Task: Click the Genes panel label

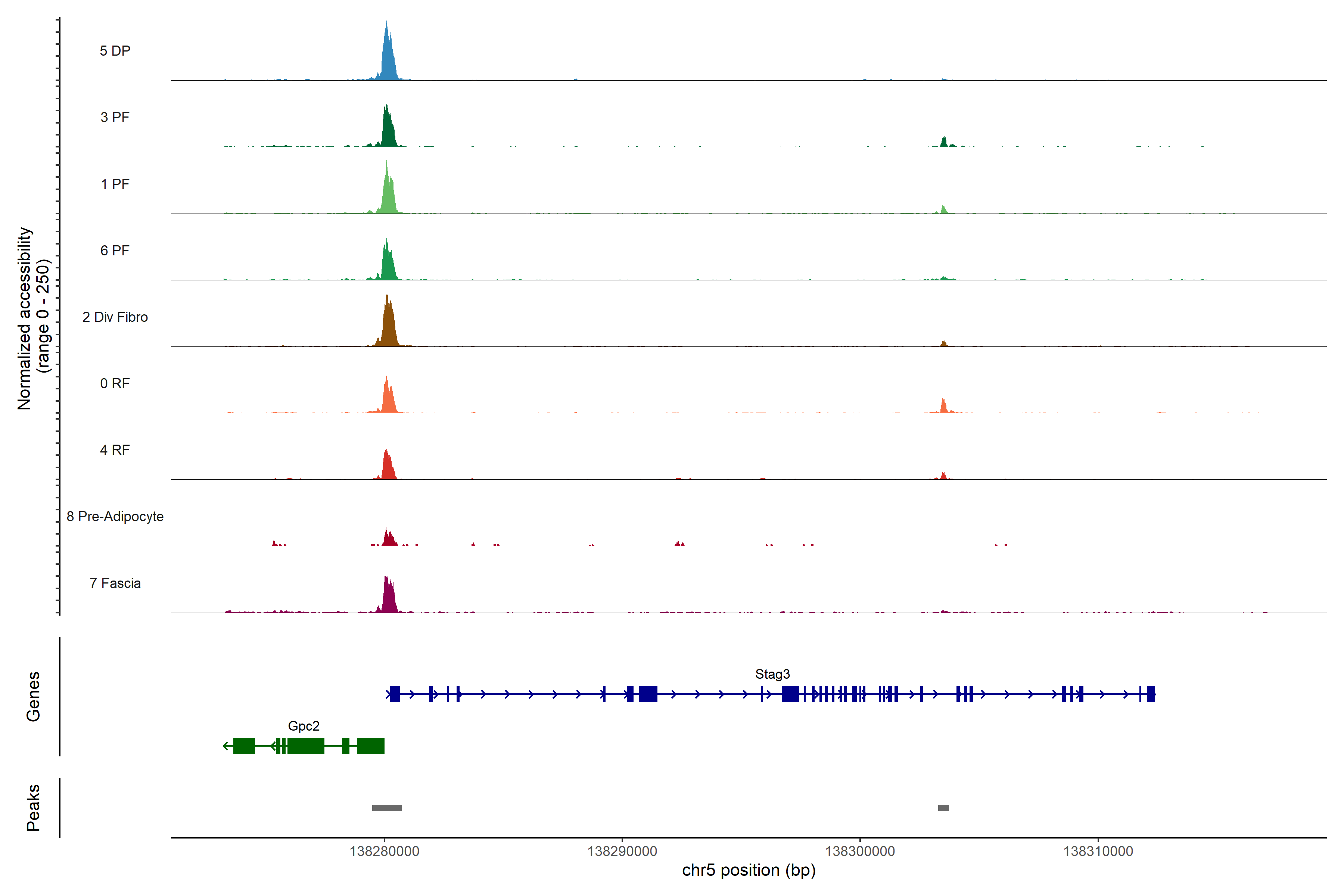Action: point(33,697)
